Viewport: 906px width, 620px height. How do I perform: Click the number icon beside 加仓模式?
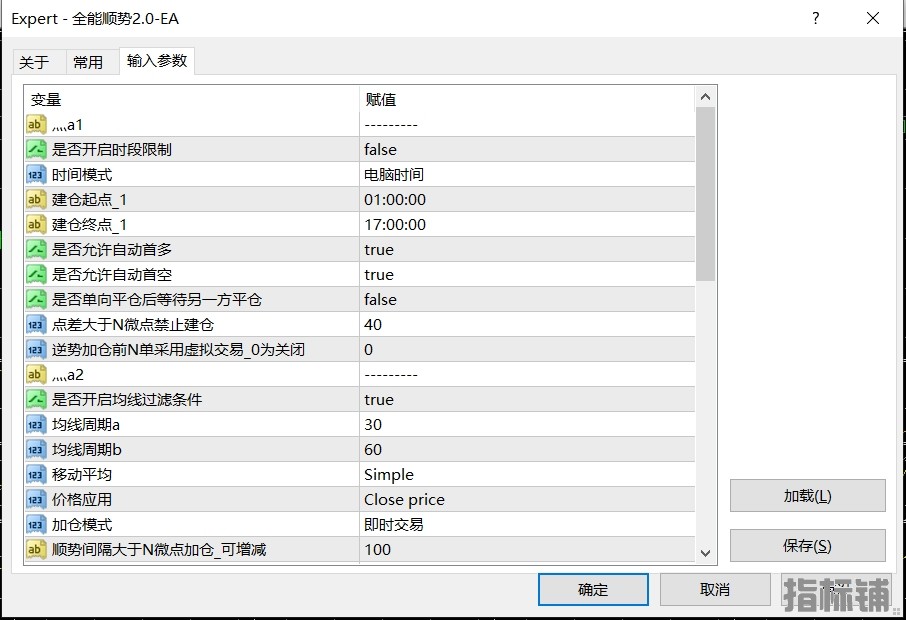36,525
